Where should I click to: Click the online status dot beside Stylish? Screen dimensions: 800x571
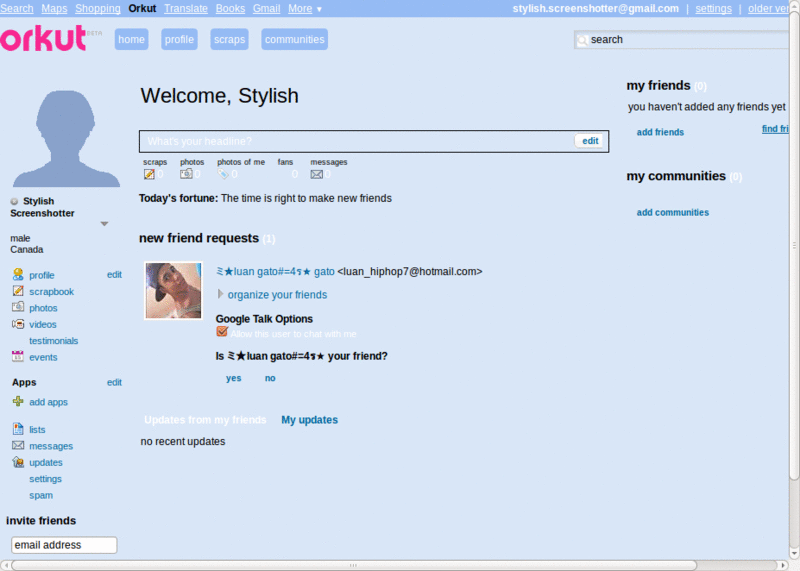point(14,201)
